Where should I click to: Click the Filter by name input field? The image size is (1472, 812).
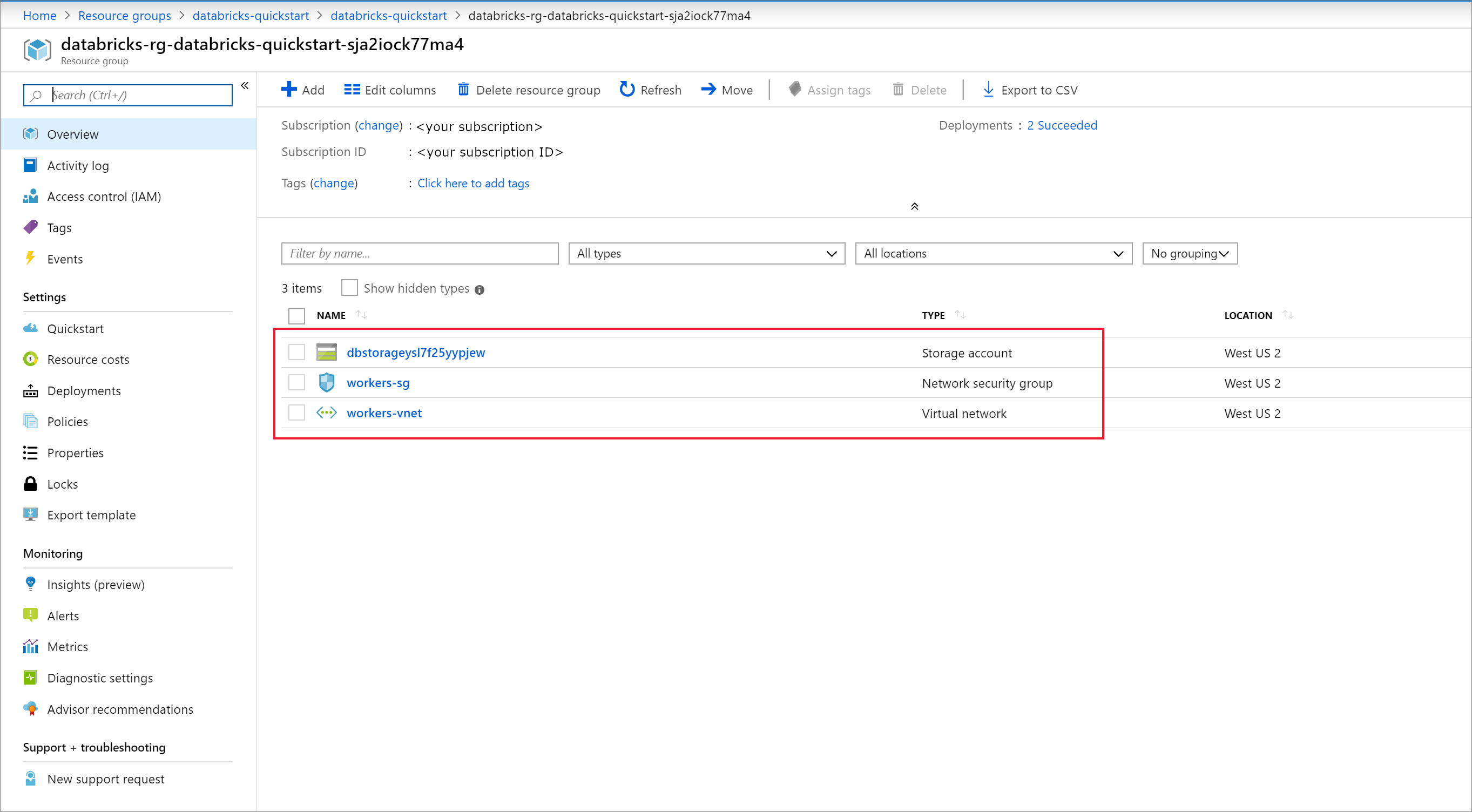418,253
